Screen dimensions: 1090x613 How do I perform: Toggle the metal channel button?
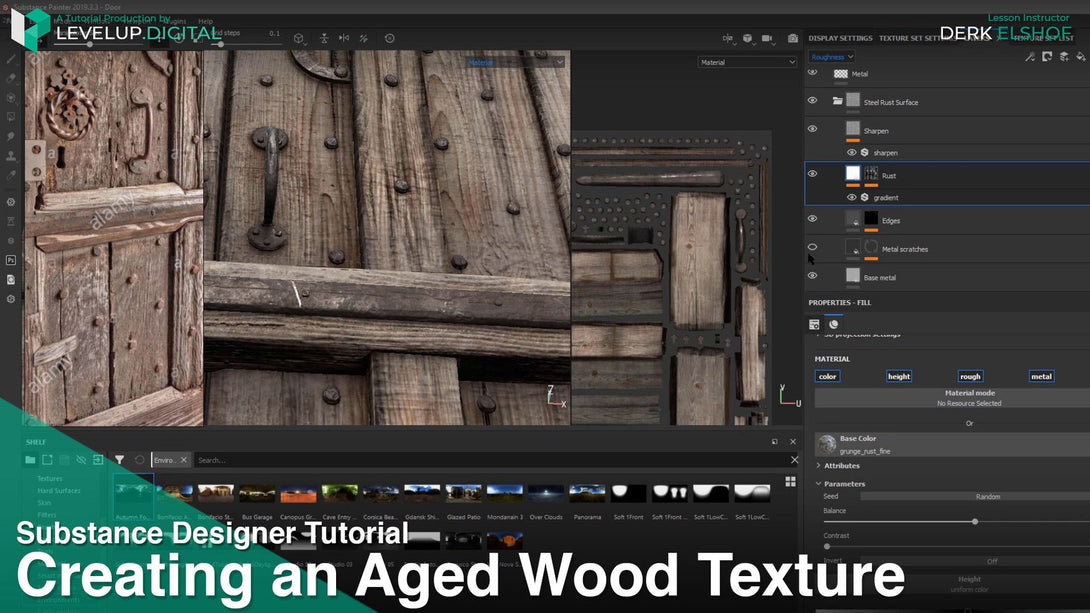point(1041,376)
